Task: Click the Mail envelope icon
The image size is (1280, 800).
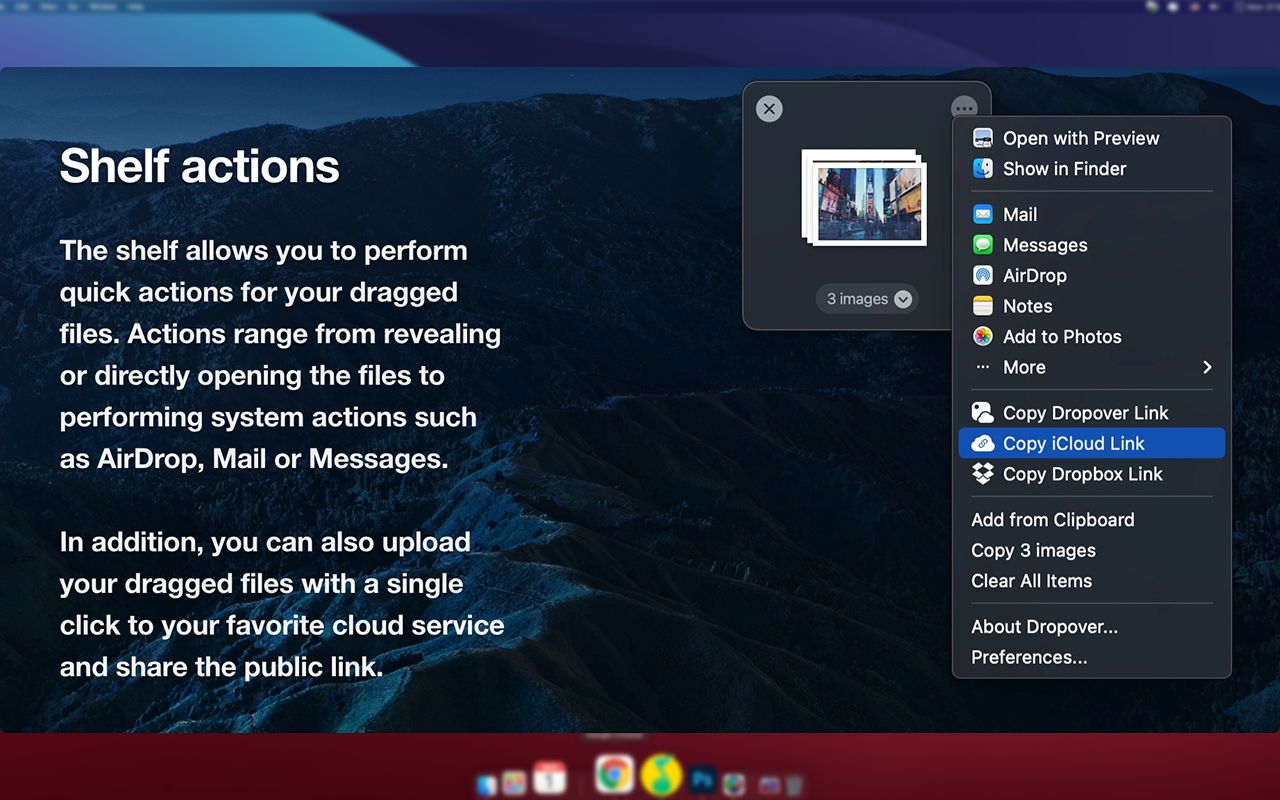Action: point(983,214)
